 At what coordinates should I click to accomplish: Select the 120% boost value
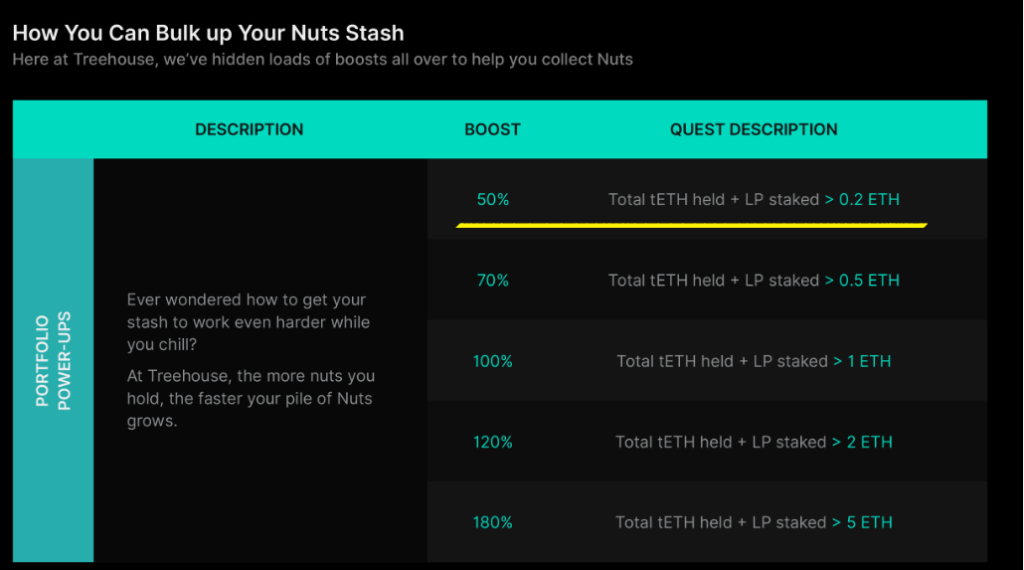[x=492, y=442]
